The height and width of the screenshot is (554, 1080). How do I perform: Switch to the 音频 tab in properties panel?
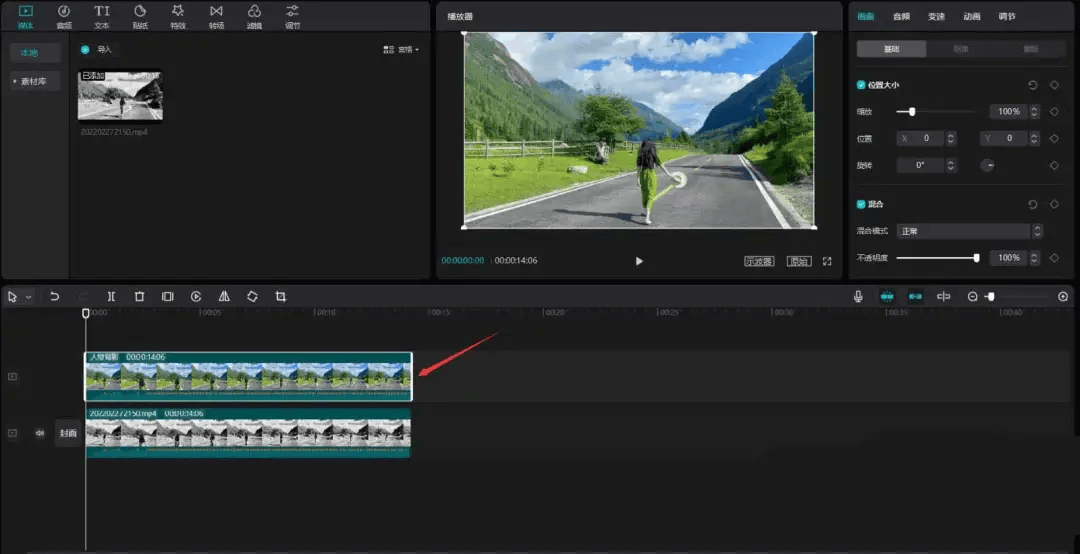(901, 17)
